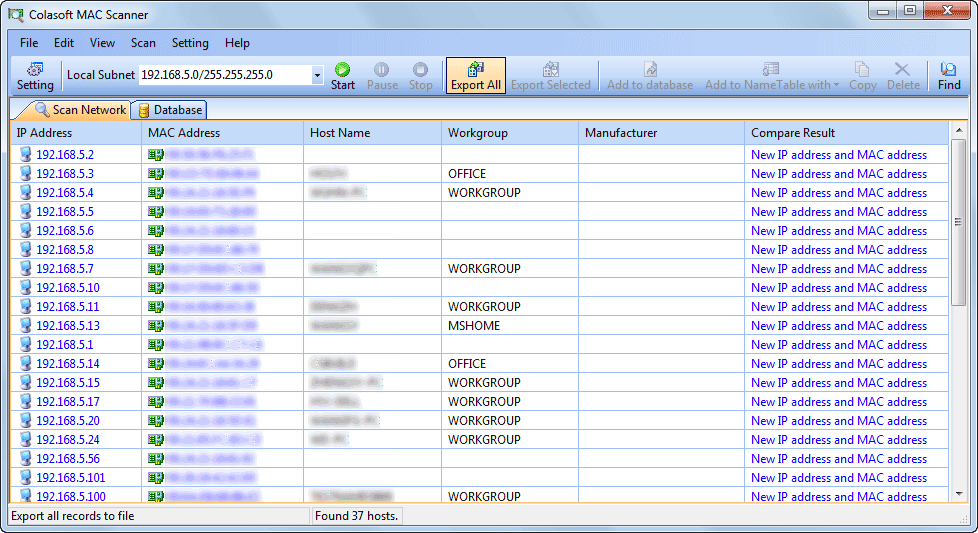Open the Help menu
The width and height of the screenshot is (978, 533).
click(x=237, y=43)
